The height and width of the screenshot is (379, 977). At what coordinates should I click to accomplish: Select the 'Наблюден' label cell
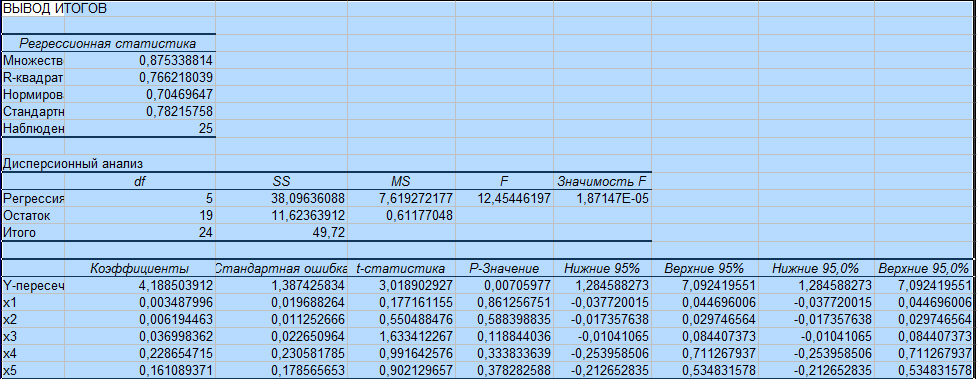pyautogui.click(x=33, y=129)
